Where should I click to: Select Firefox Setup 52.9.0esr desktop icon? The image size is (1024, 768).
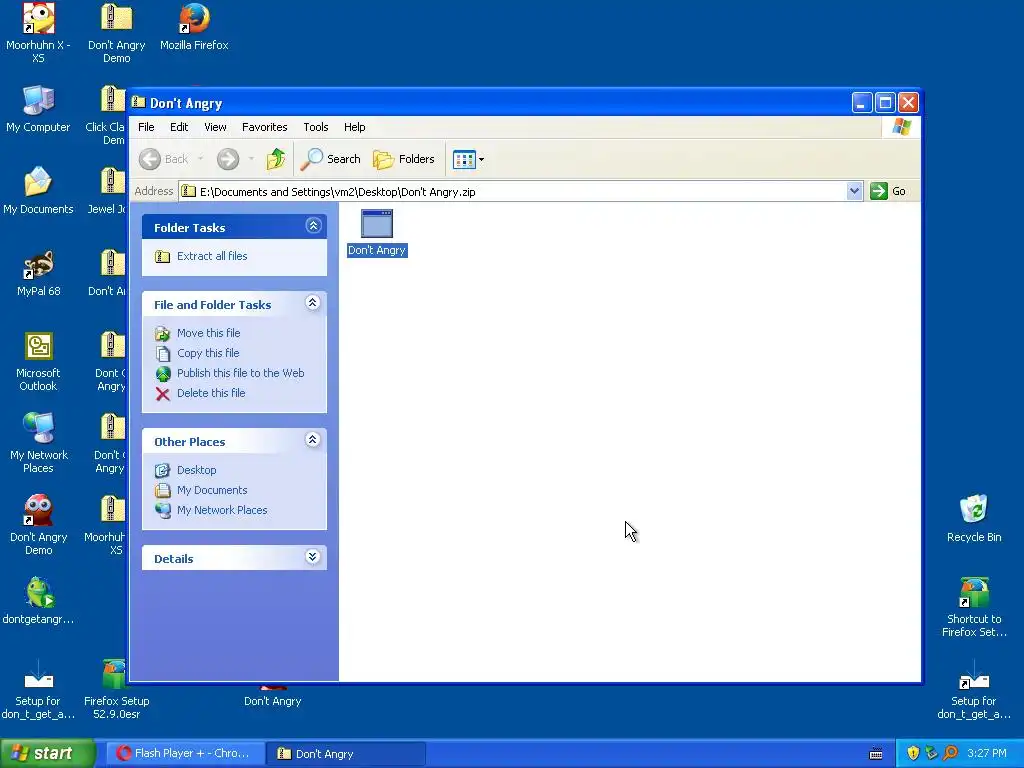click(116, 689)
